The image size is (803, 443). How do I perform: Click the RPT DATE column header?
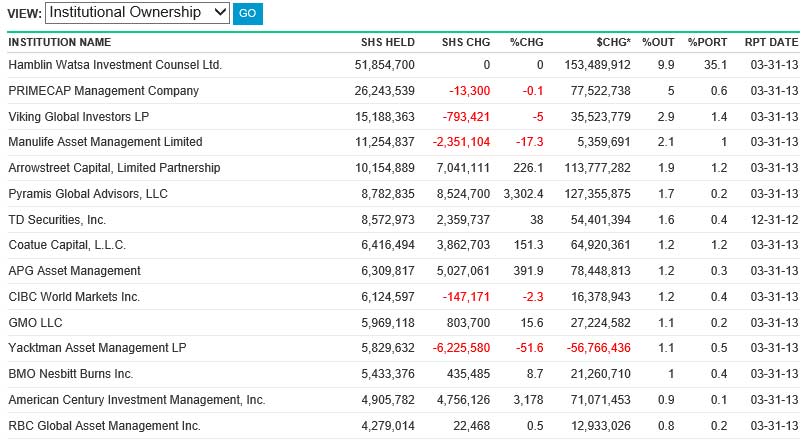pos(771,43)
